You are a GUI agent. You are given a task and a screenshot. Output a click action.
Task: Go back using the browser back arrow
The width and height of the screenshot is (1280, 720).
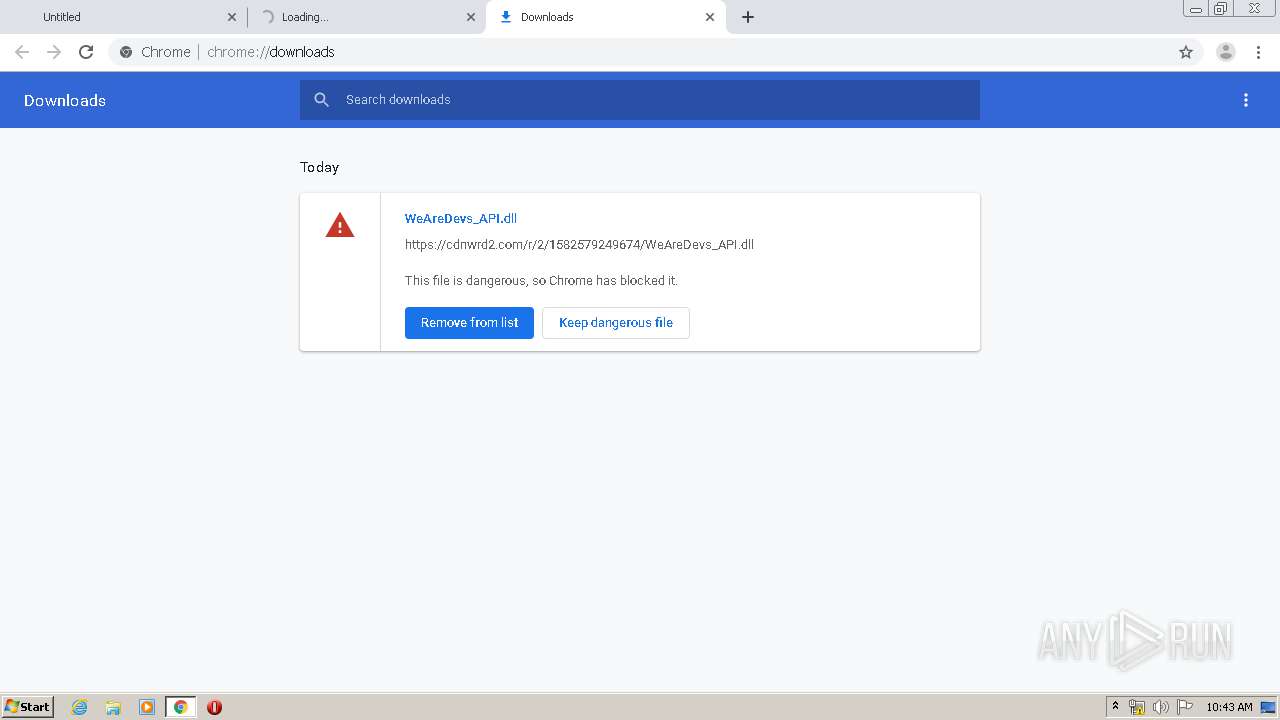(x=22, y=52)
